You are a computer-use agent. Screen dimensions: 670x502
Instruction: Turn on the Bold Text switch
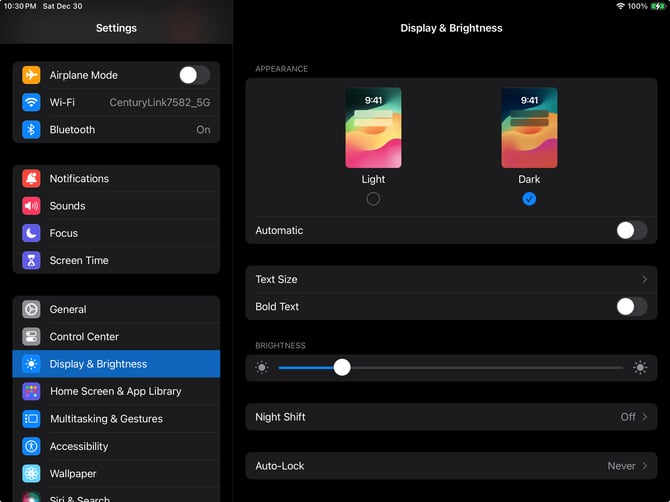pos(631,307)
